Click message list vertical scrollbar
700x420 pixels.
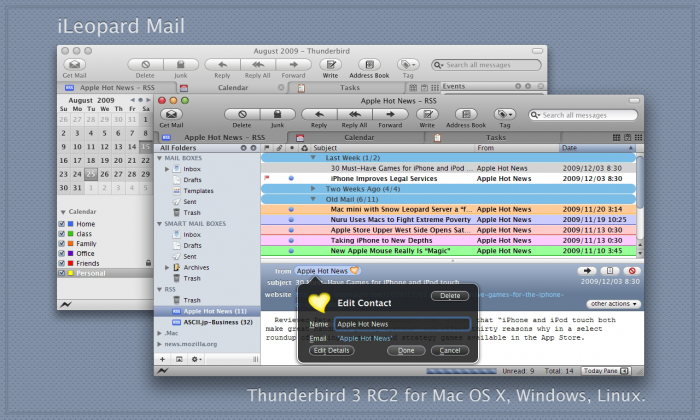click(x=640, y=183)
